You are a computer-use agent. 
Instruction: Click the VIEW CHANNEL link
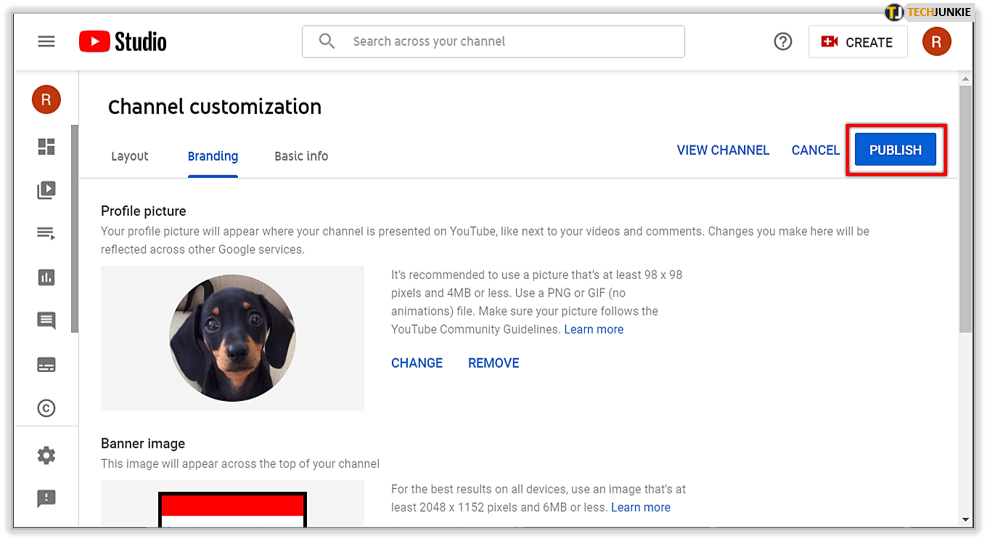[723, 151]
